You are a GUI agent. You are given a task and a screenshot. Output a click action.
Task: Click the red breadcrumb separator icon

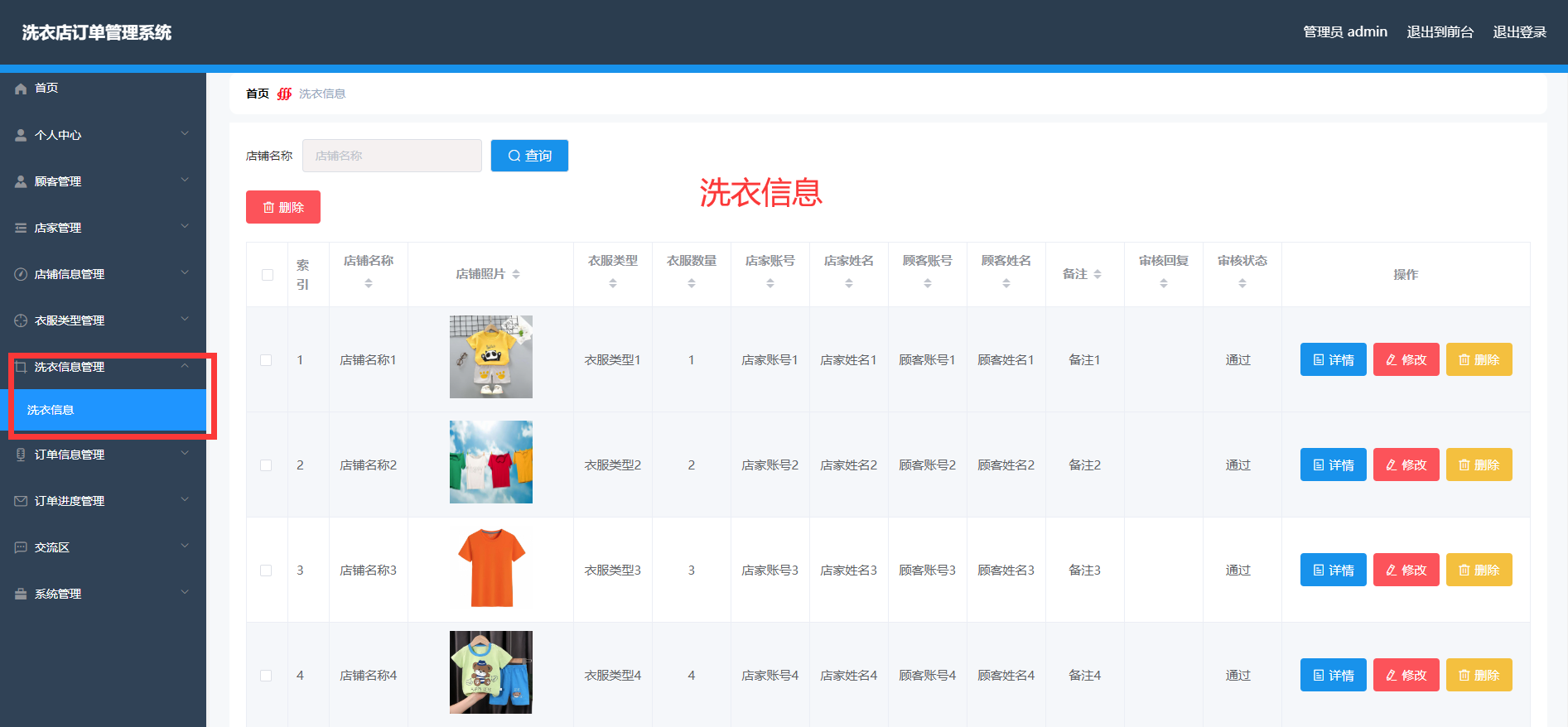[284, 94]
